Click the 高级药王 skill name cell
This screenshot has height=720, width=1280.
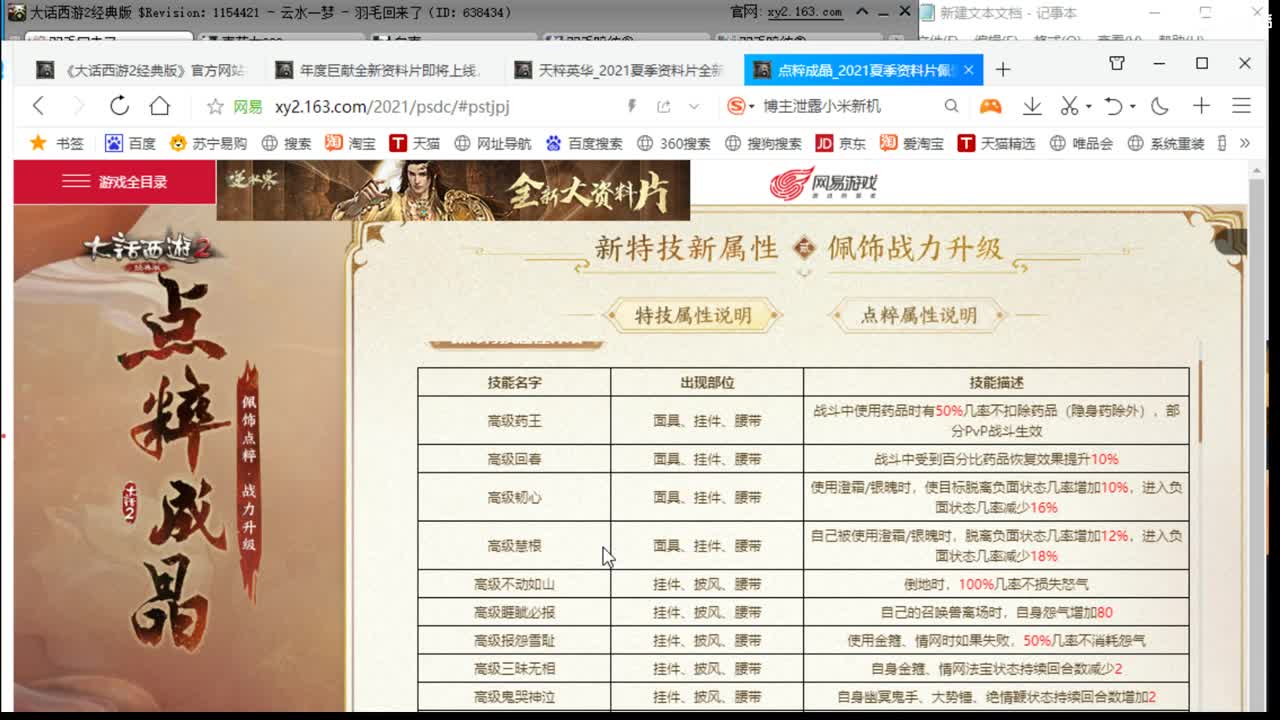514,421
